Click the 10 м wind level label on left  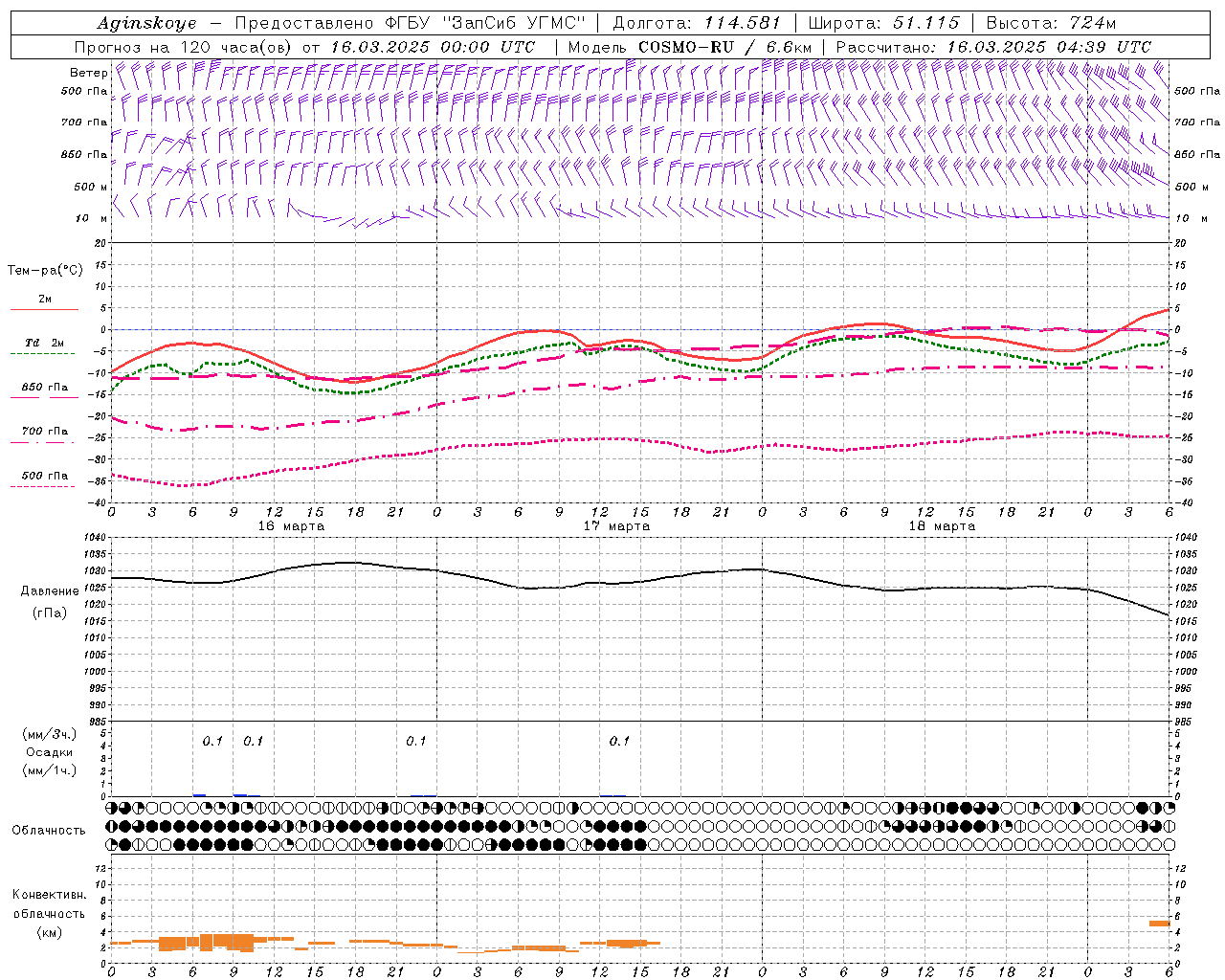point(92,218)
